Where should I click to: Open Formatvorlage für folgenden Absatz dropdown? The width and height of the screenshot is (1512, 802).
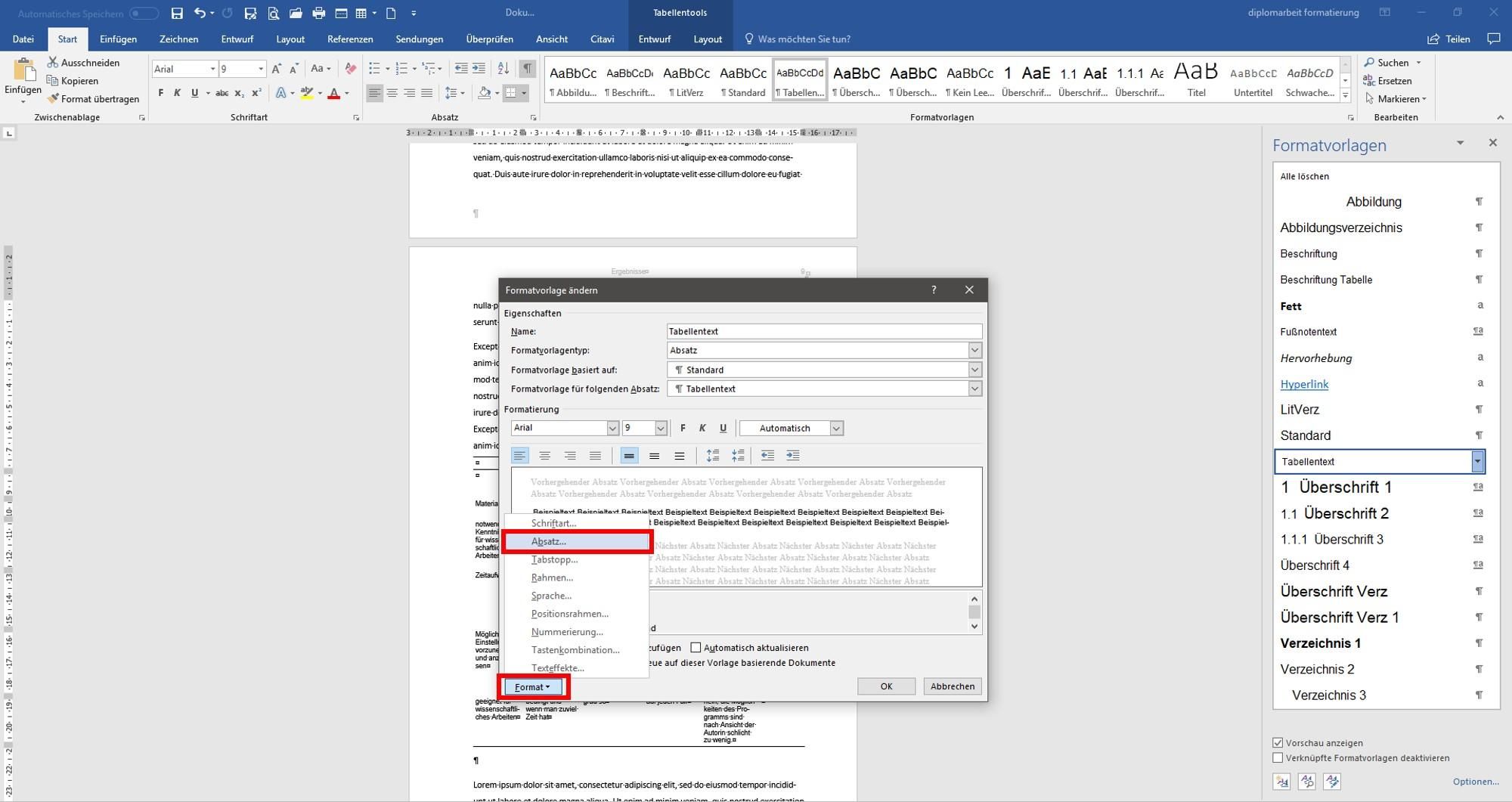[974, 389]
